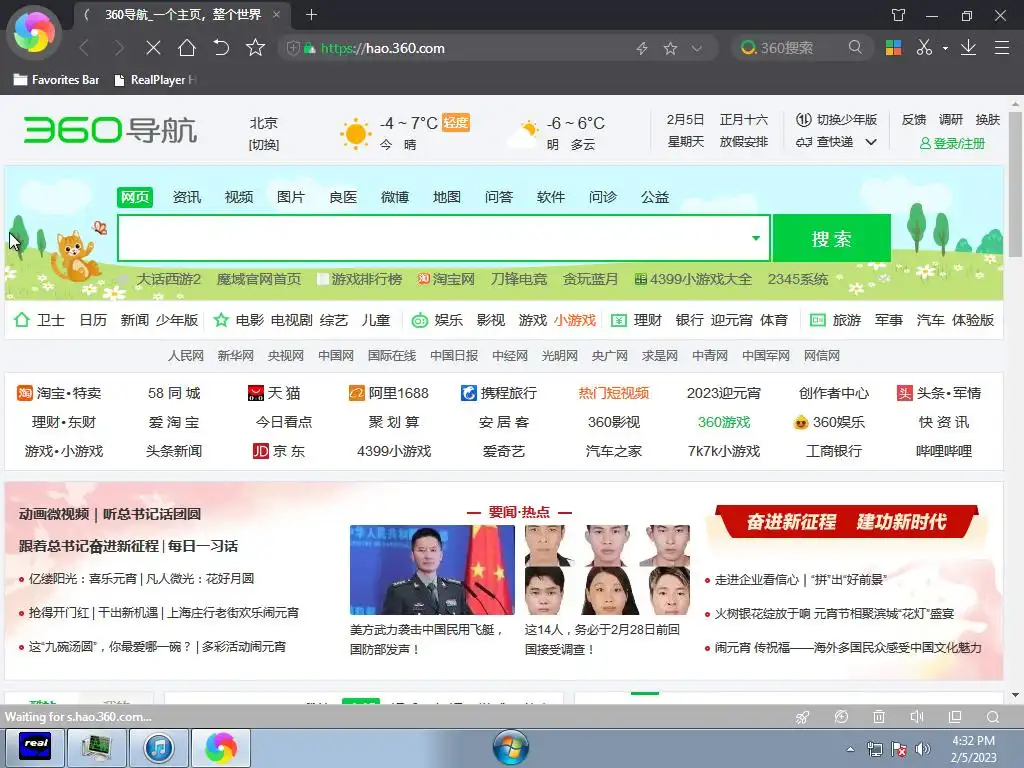This screenshot has height=768, width=1024.
Task: Open 哔哩哔哩 site link
Action: coord(944,451)
